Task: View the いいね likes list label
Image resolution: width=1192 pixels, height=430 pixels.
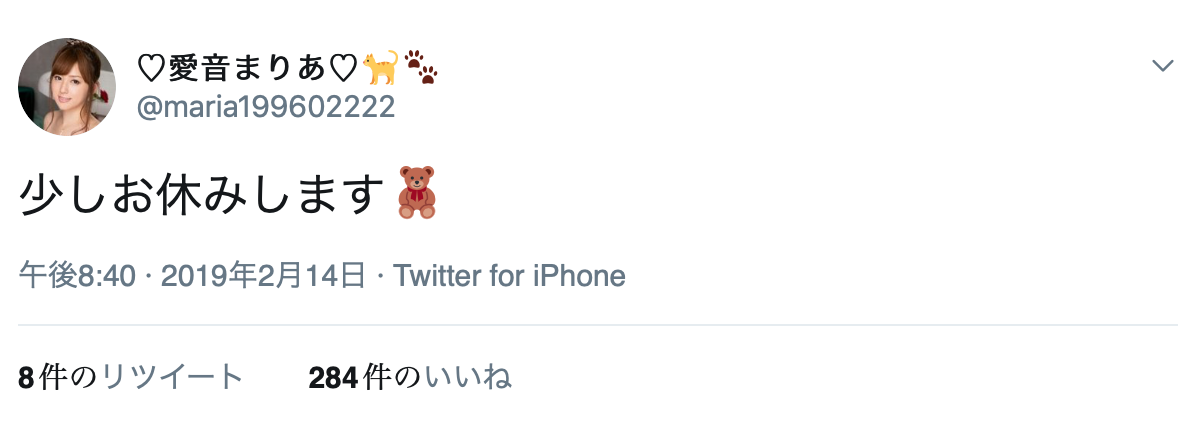Action: pyautogui.click(x=468, y=377)
